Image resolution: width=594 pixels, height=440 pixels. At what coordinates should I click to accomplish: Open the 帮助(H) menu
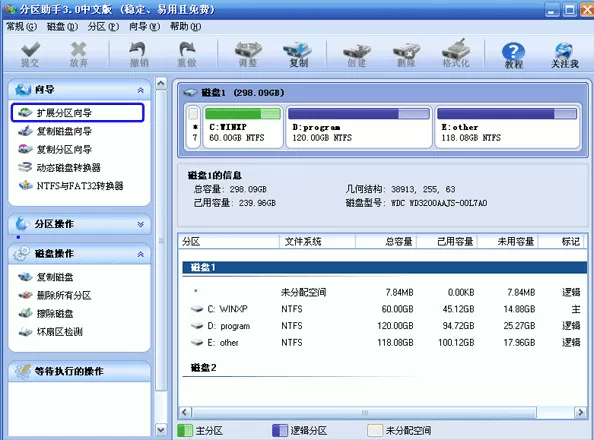tap(186, 27)
